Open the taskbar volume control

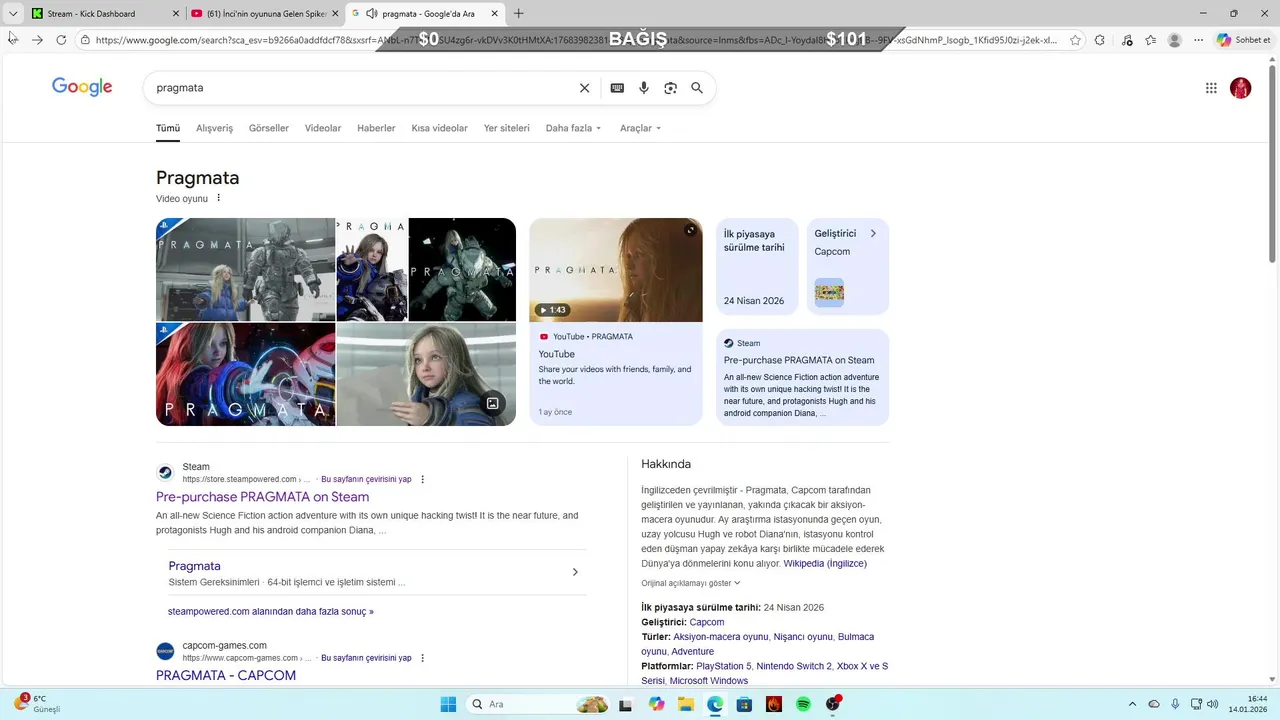pyautogui.click(x=1212, y=704)
